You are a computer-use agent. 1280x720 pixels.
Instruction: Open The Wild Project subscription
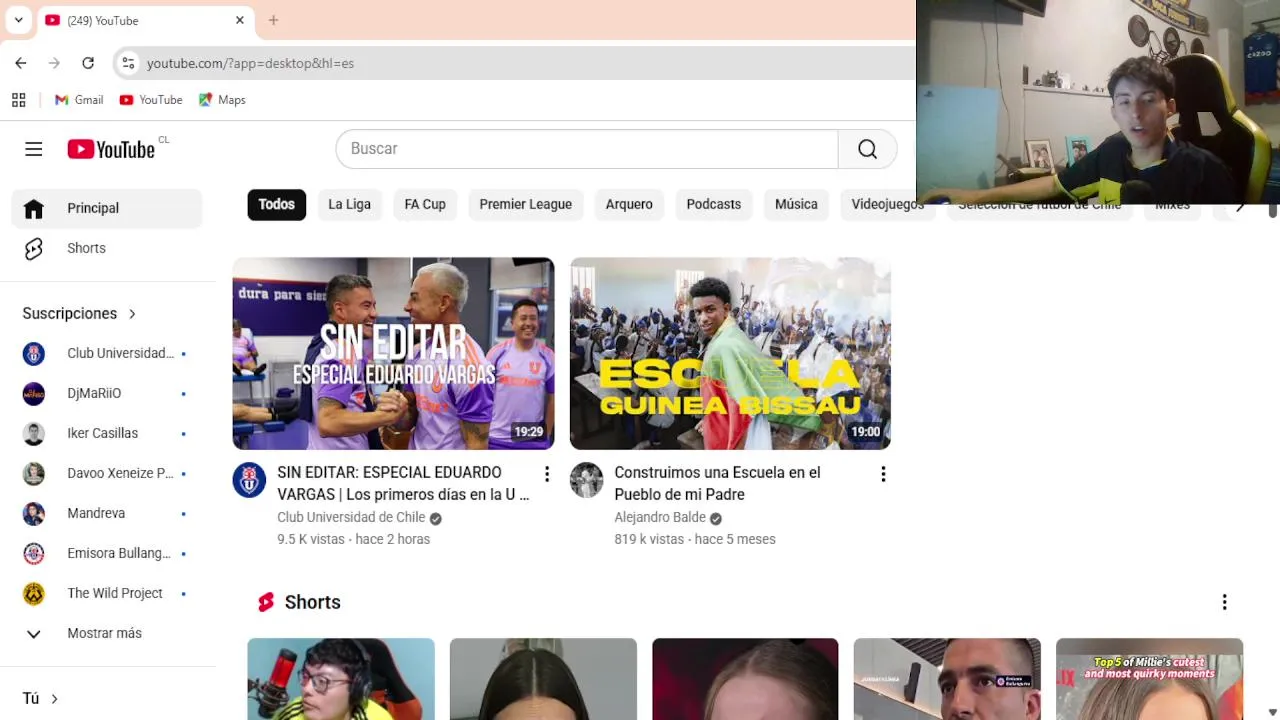[x=107, y=593]
